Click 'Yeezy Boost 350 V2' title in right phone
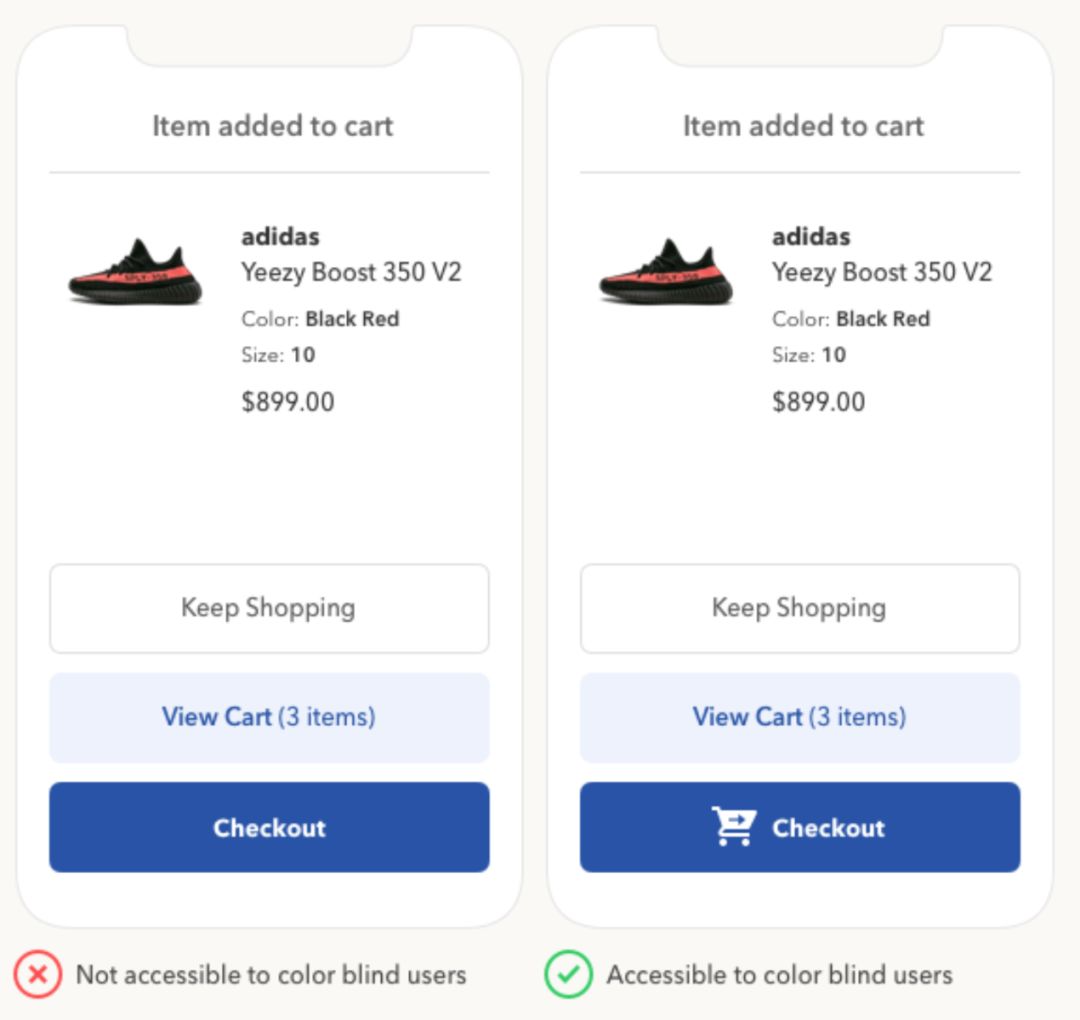The height and width of the screenshot is (1020, 1080). (x=882, y=272)
